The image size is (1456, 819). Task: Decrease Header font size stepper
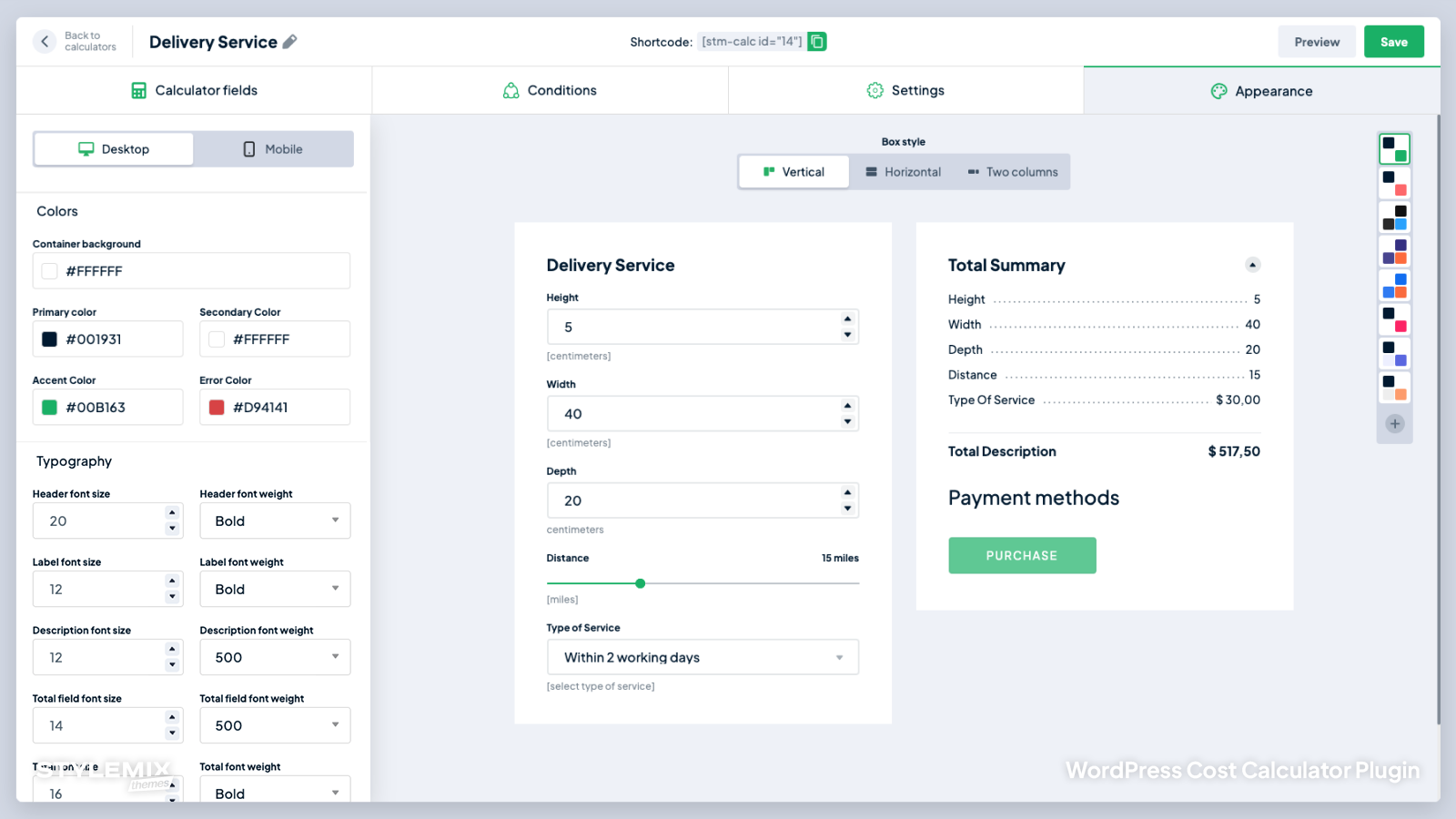pos(172,529)
